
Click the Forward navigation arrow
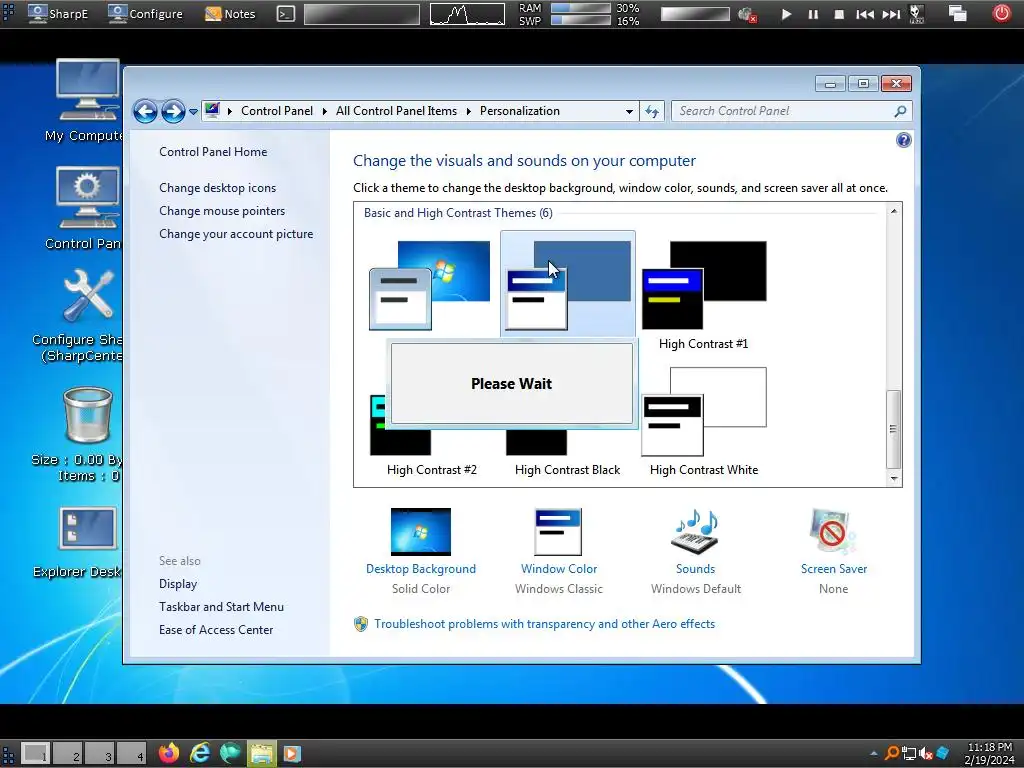pos(173,112)
